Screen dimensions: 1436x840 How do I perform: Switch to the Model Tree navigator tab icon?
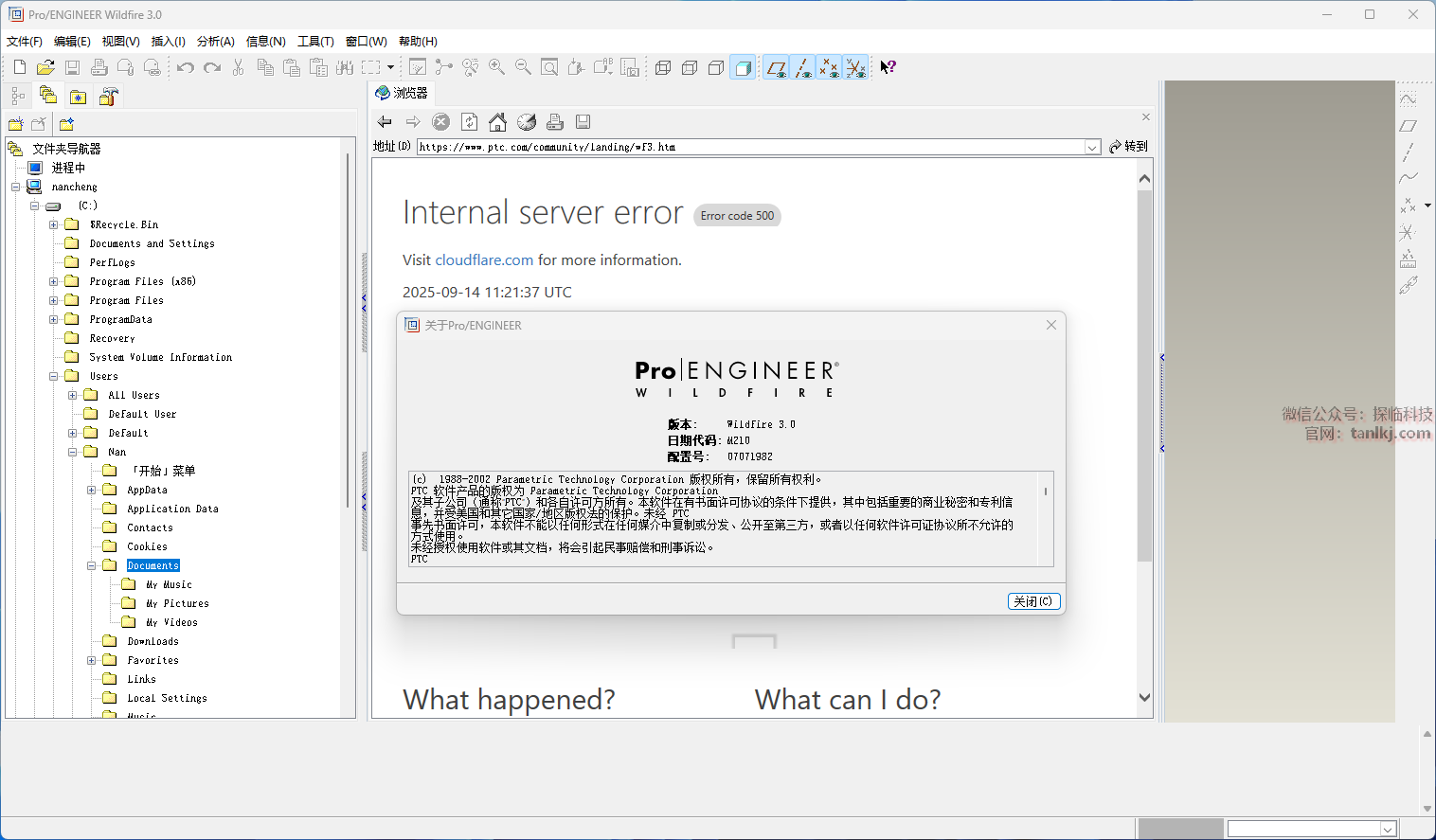tap(18, 97)
